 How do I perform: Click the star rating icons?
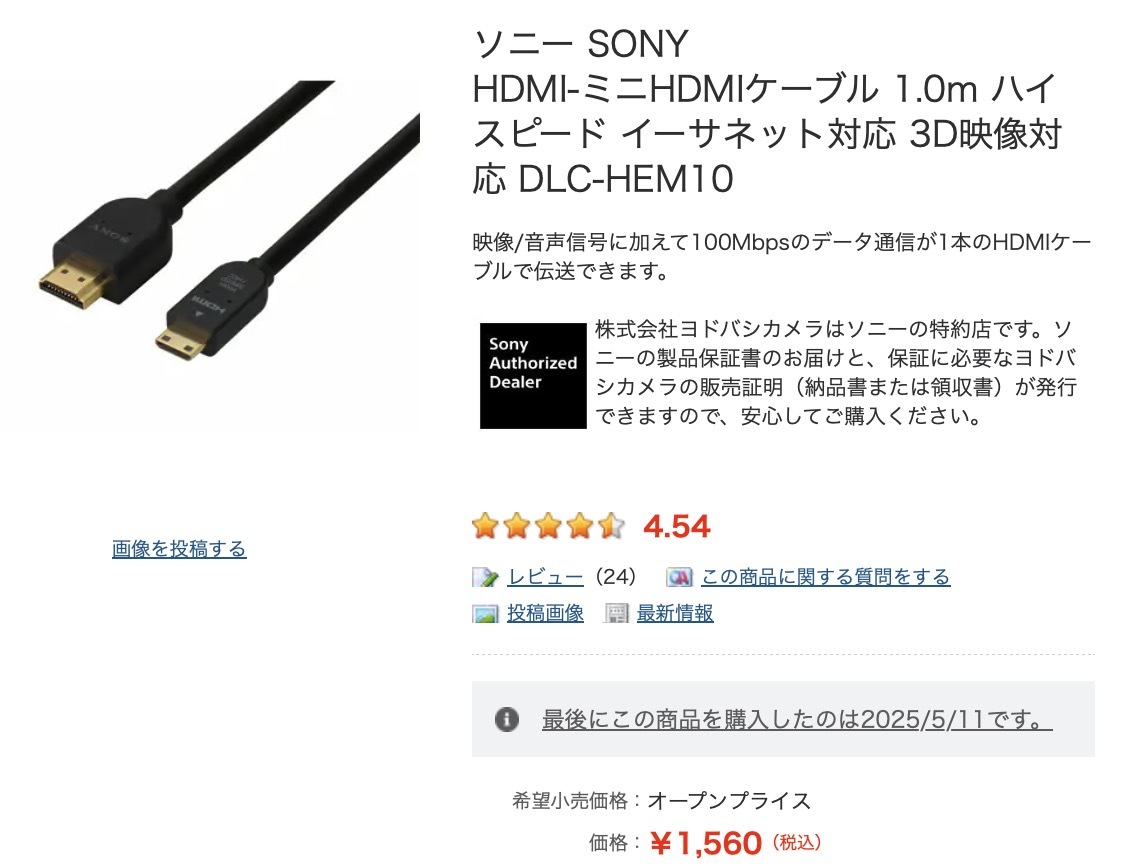548,526
